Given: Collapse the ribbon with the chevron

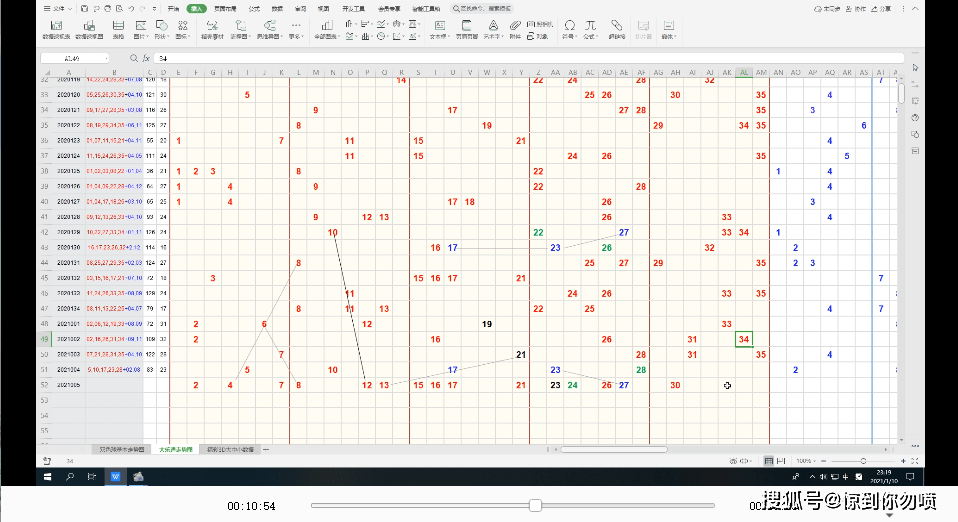Looking at the screenshot, I should [915, 9].
